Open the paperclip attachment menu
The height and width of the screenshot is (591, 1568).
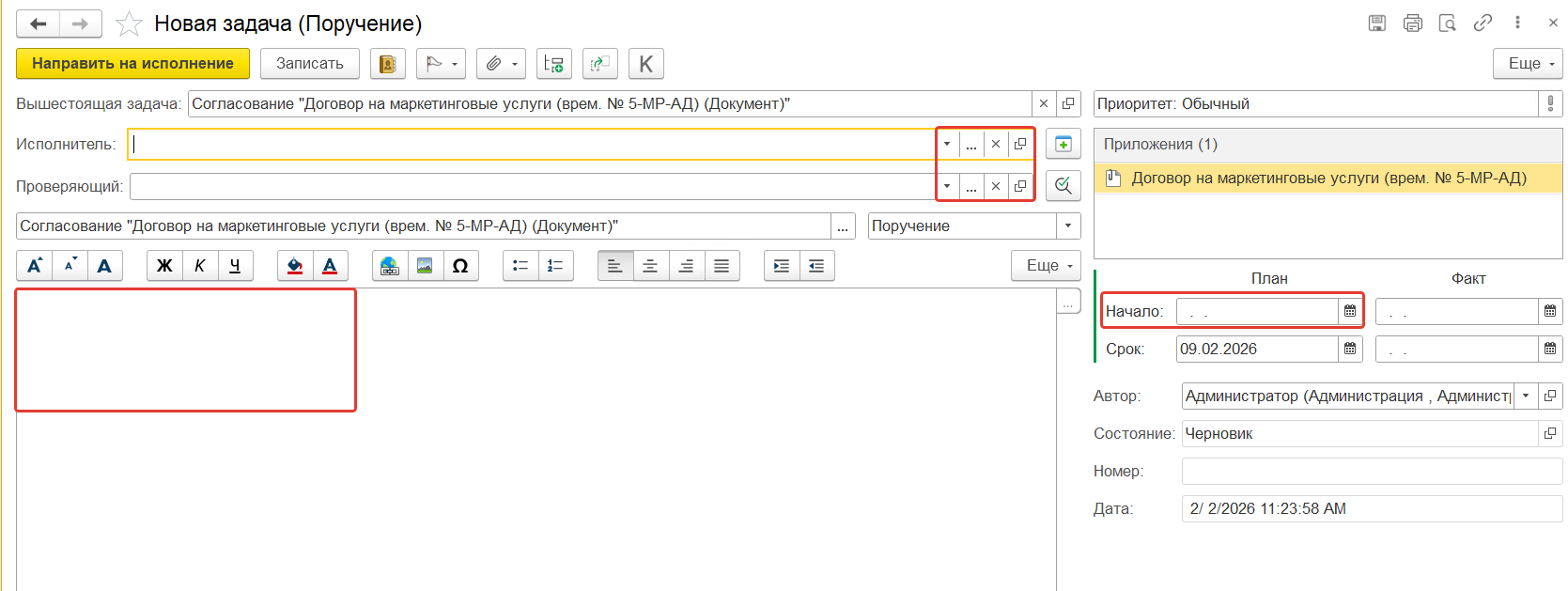[501, 64]
